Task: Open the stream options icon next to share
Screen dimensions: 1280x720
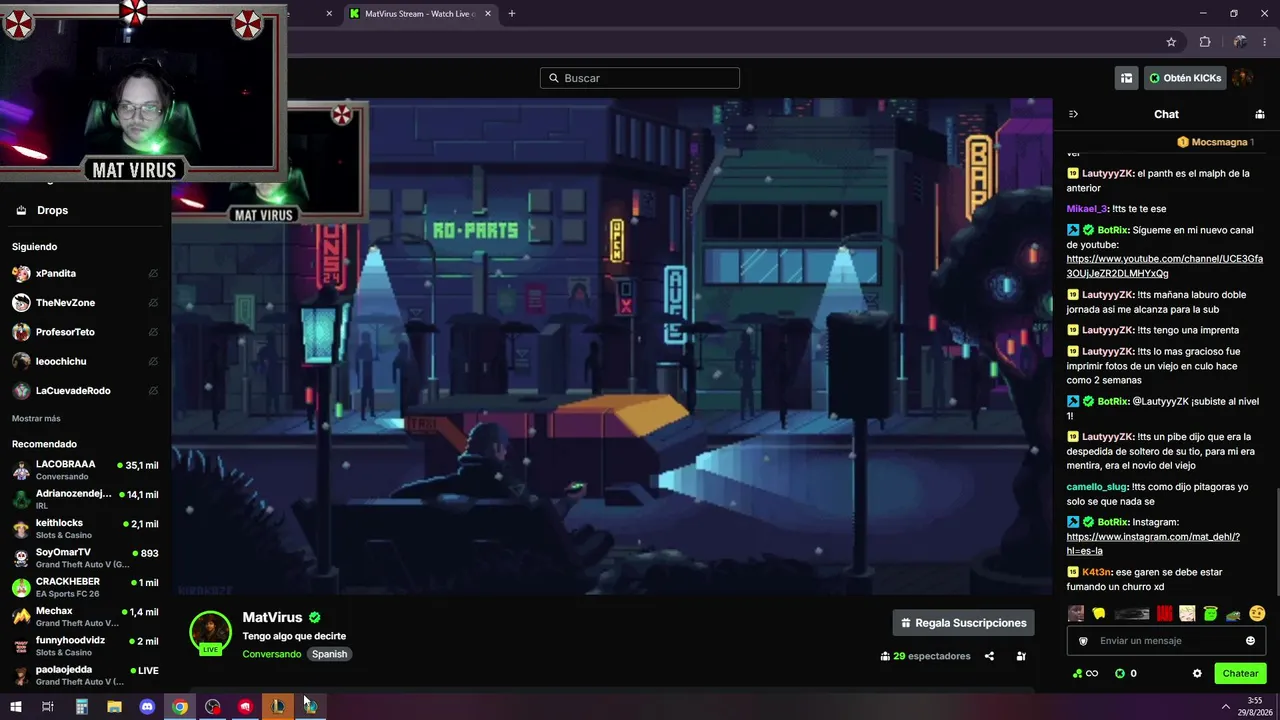Action: [x=1021, y=656]
